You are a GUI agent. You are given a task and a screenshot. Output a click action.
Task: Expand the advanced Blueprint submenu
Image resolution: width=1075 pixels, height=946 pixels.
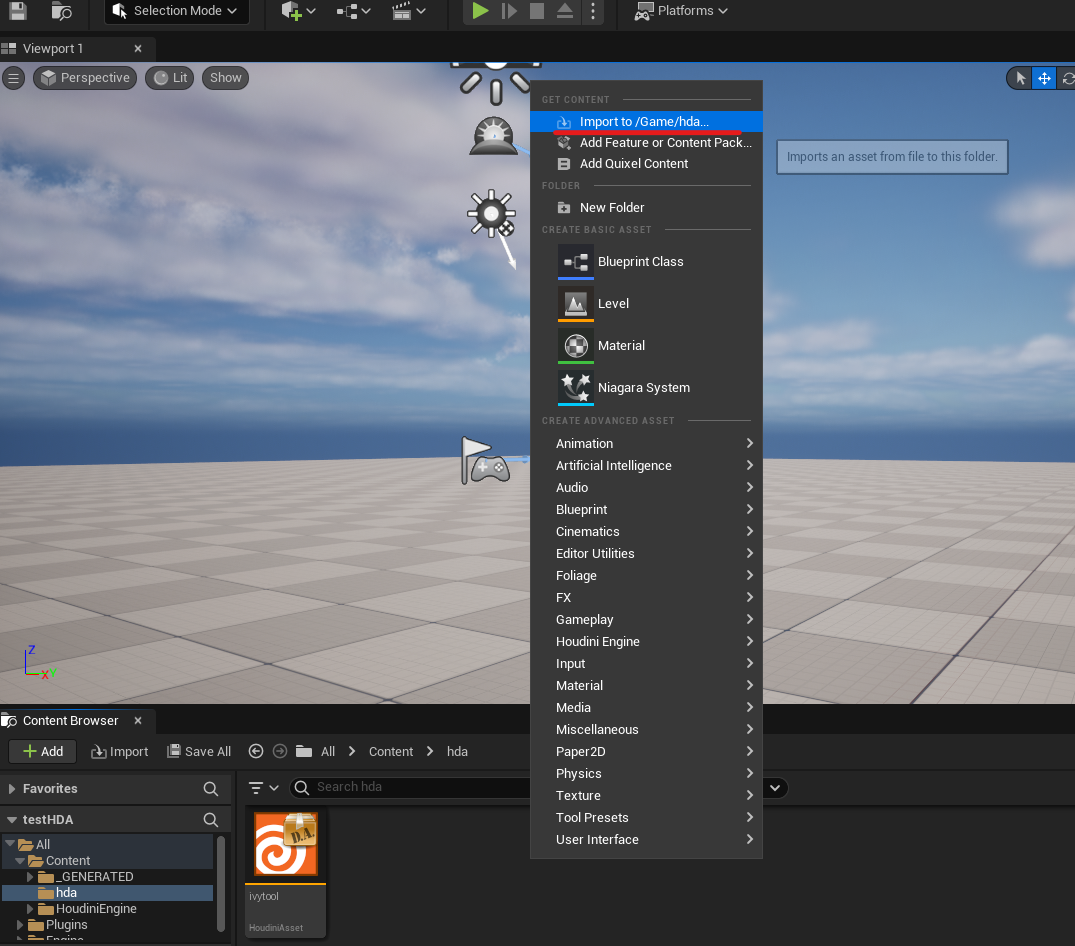click(x=646, y=509)
